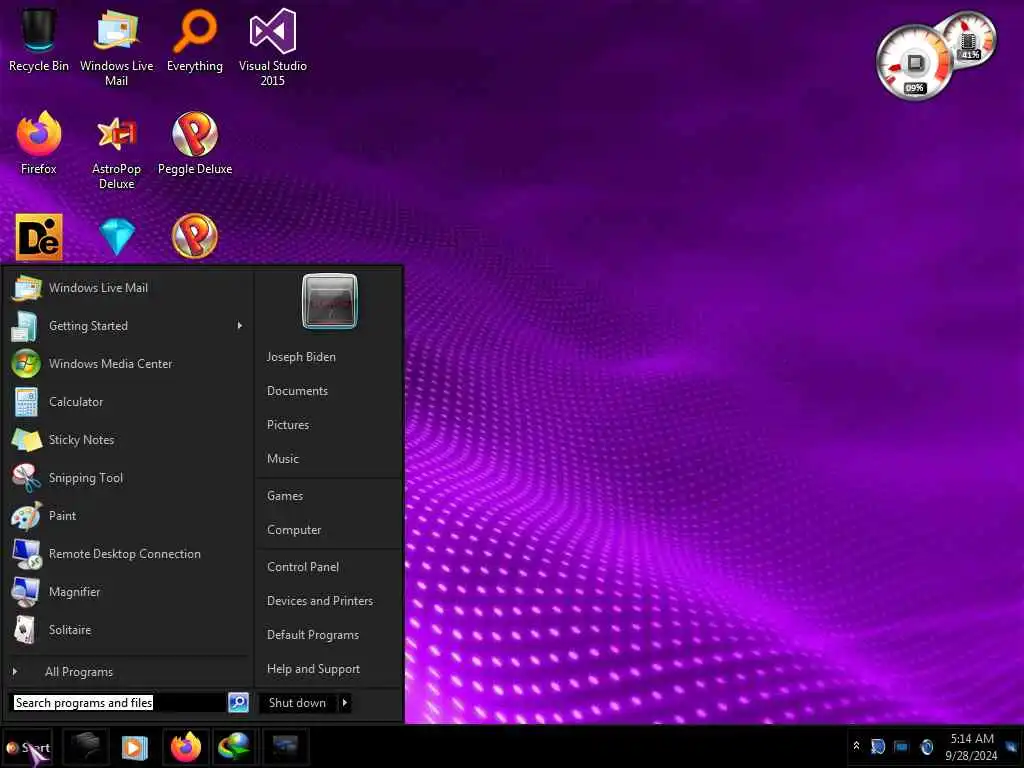1024x768 pixels.
Task: Click the CPU meter gadget dial
Action: tap(914, 63)
